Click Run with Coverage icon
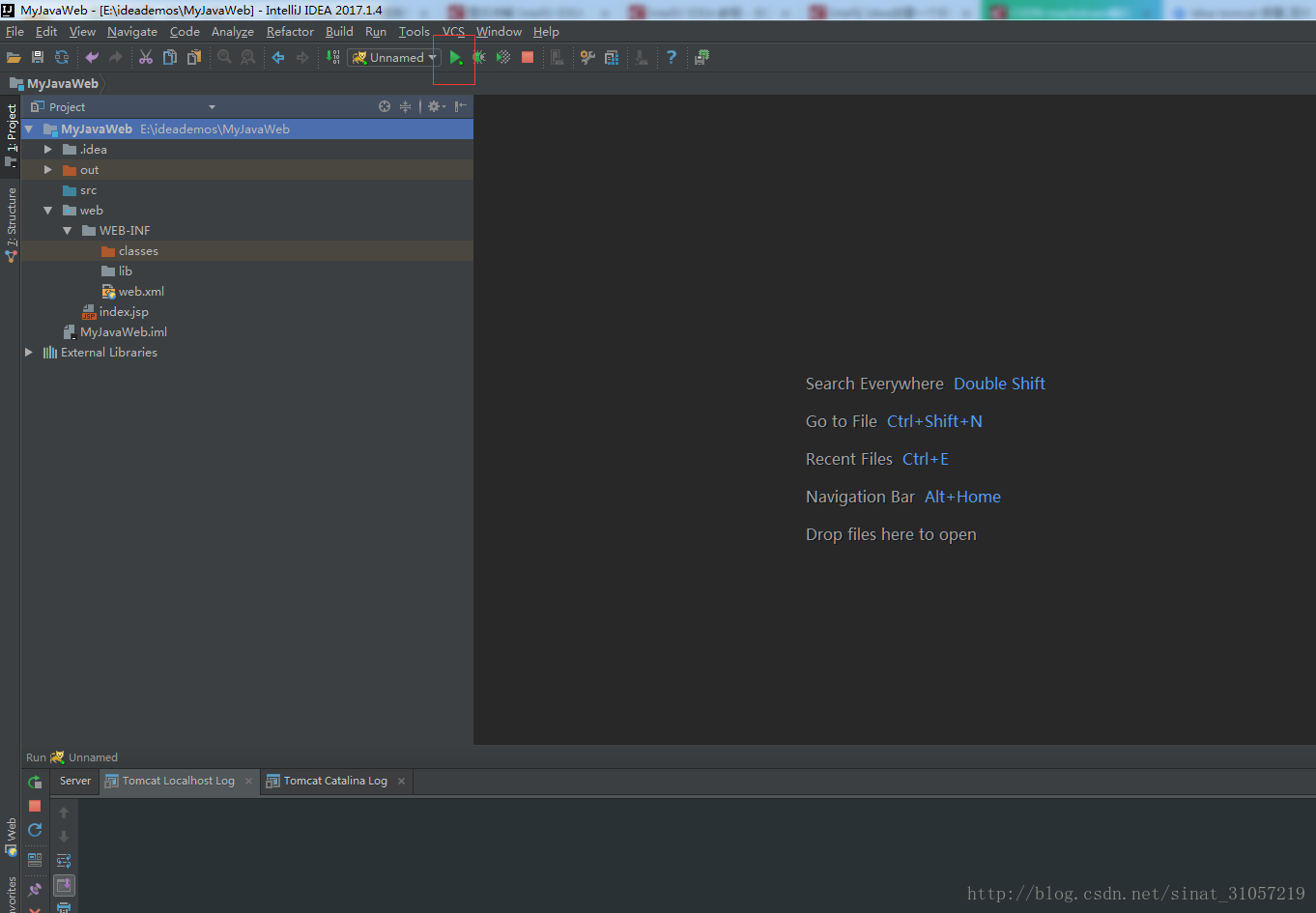Viewport: 1316px width, 913px height. 503,58
